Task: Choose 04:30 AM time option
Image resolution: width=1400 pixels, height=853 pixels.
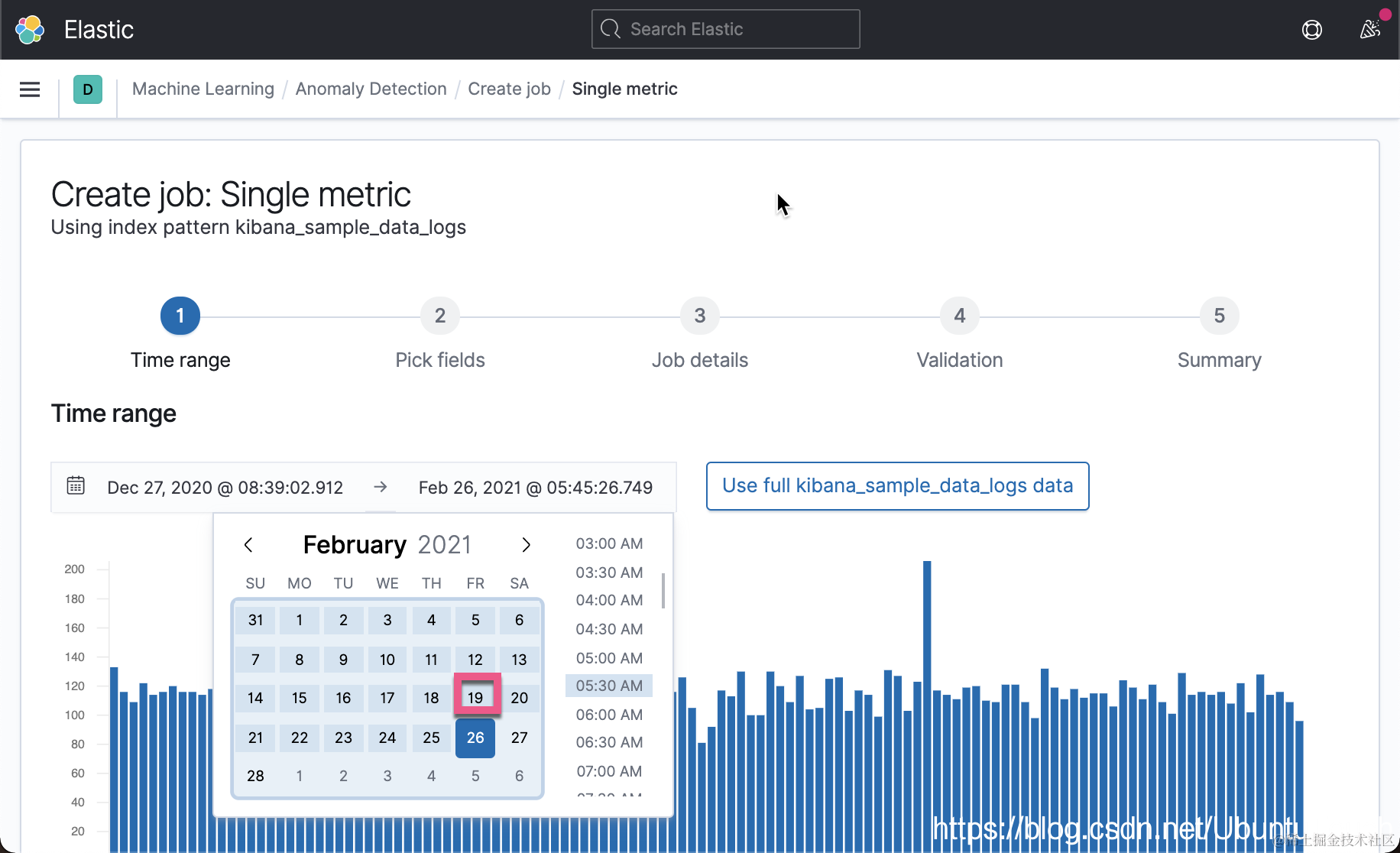Action: 609,629
